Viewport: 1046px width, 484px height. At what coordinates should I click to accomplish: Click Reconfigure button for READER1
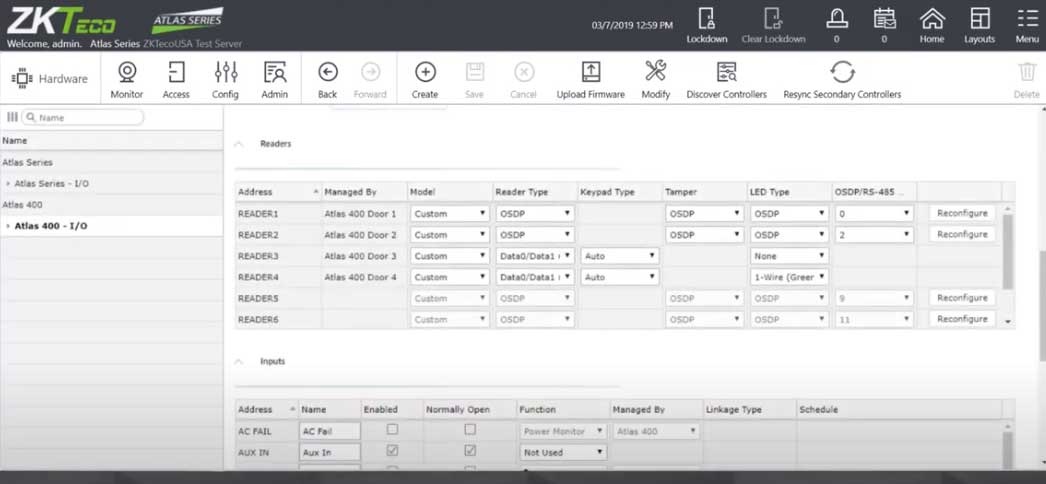pyautogui.click(x=962, y=213)
